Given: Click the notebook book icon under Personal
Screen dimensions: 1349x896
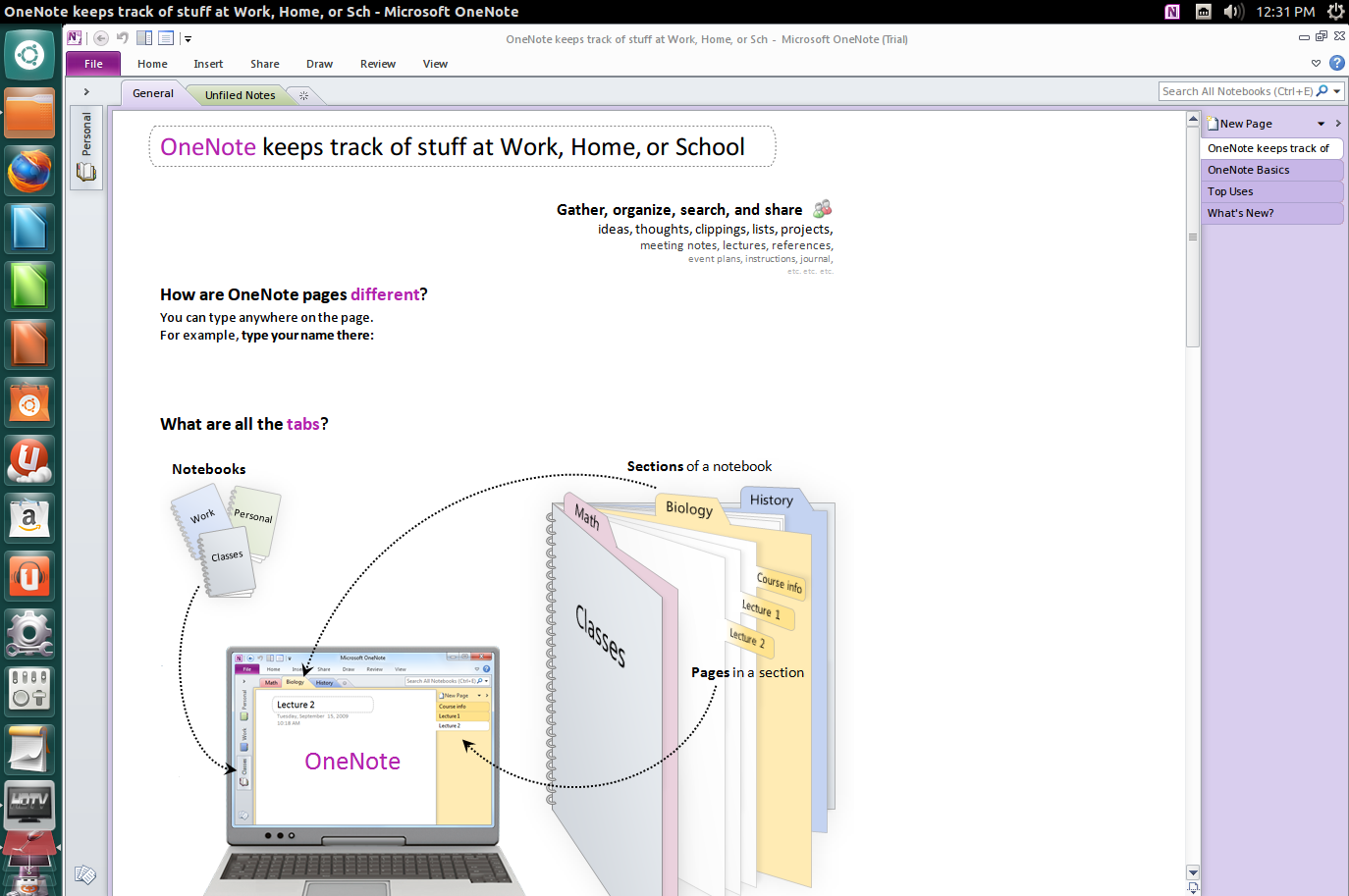Looking at the screenshot, I should click(86, 172).
